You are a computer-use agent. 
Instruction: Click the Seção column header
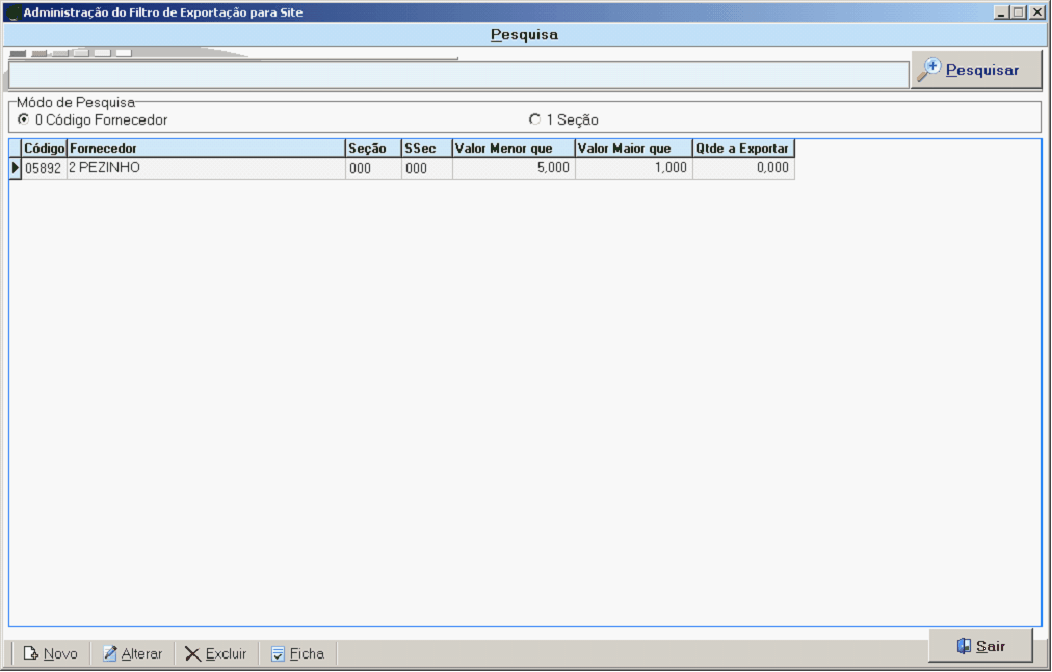tap(372, 148)
